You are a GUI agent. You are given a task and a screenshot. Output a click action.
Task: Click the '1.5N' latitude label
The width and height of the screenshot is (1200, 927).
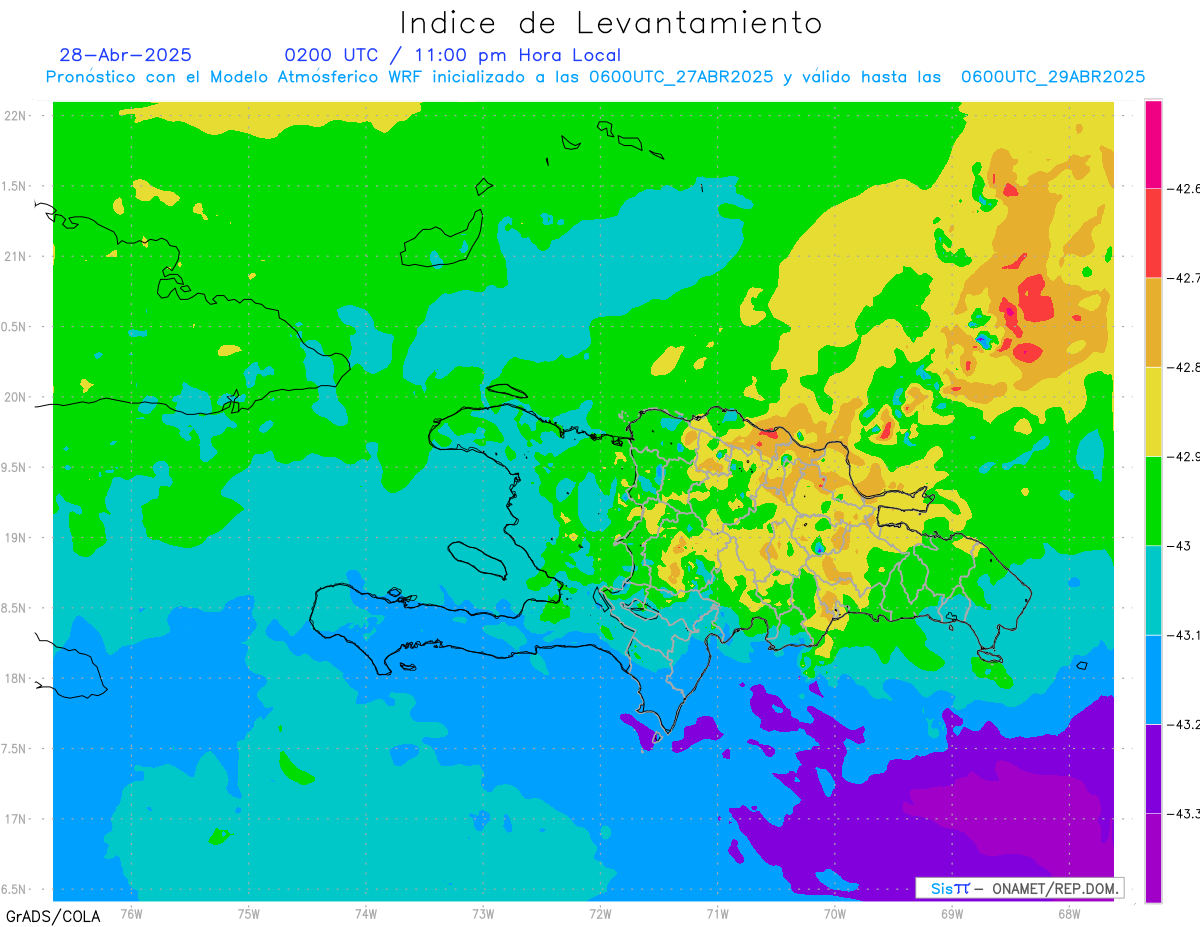13,186
